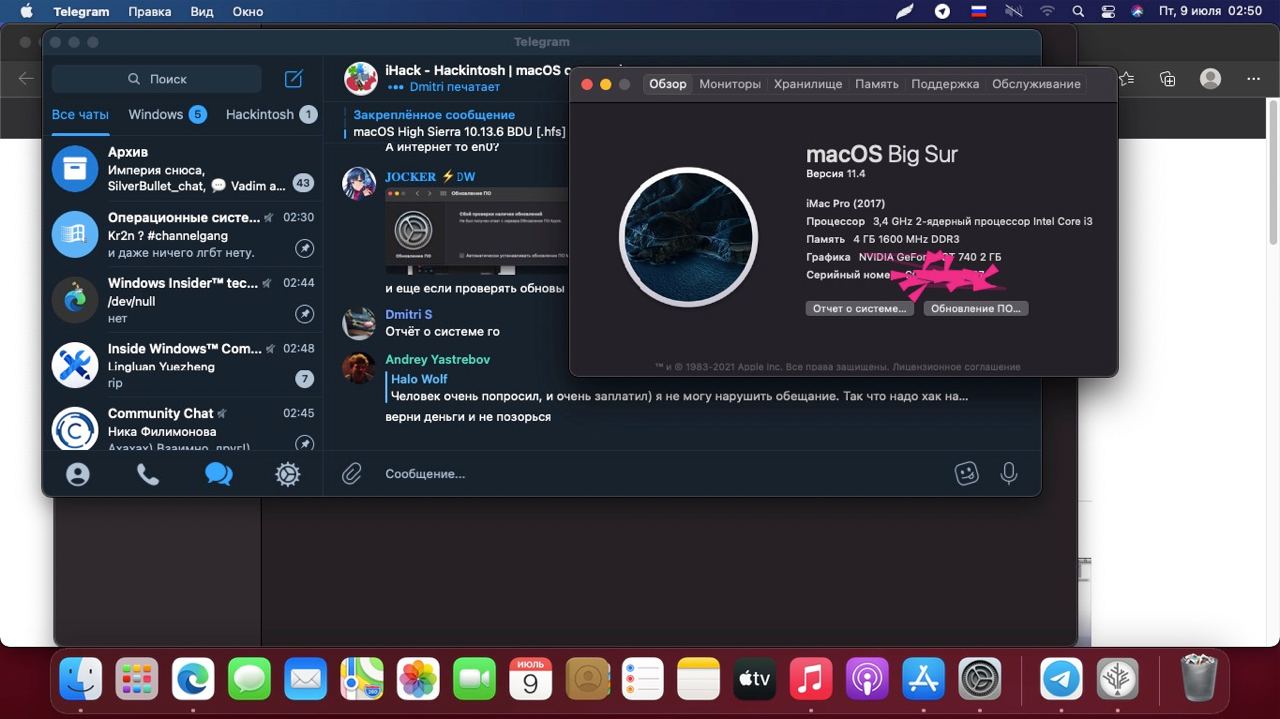
Task: Click the Edge back arrow button
Action: (26, 79)
